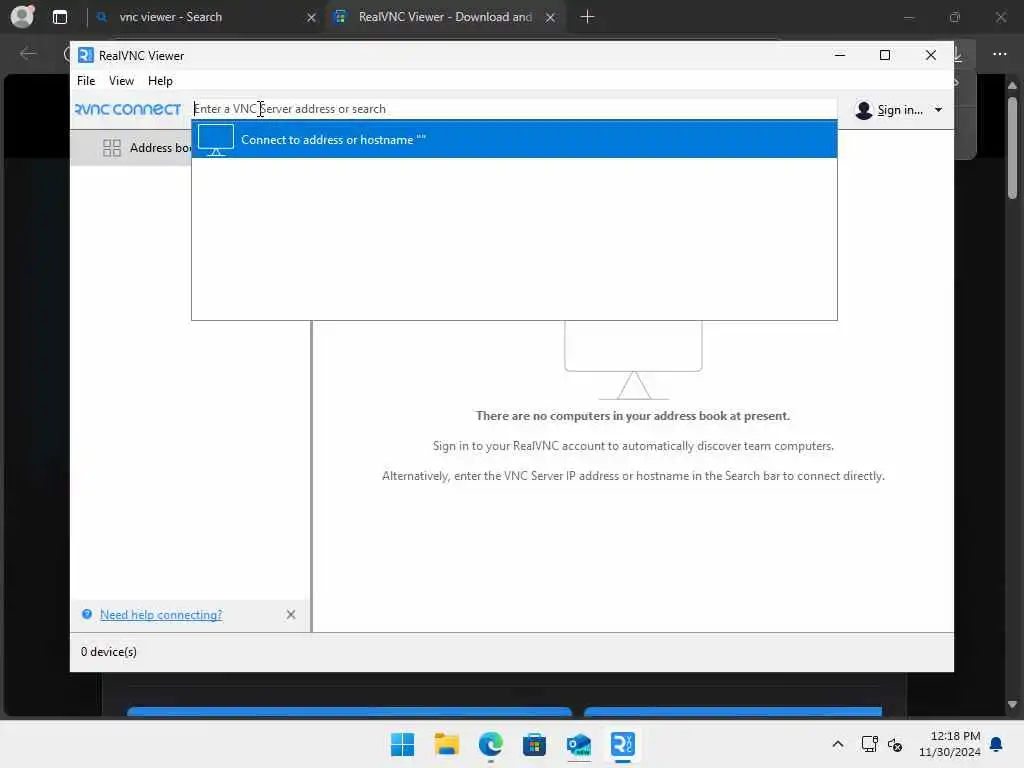Open a new browser tab
The height and width of the screenshot is (768, 1024).
pos(587,17)
